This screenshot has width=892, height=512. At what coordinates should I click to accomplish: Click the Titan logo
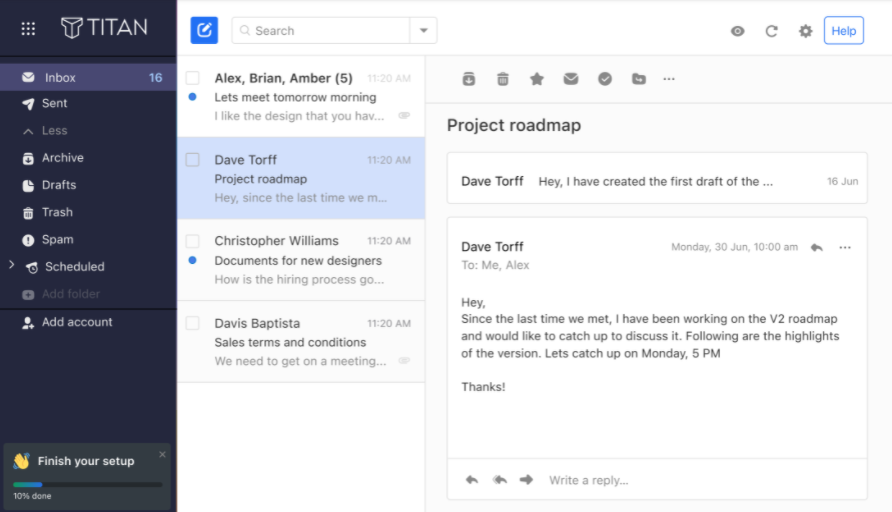[104, 27]
